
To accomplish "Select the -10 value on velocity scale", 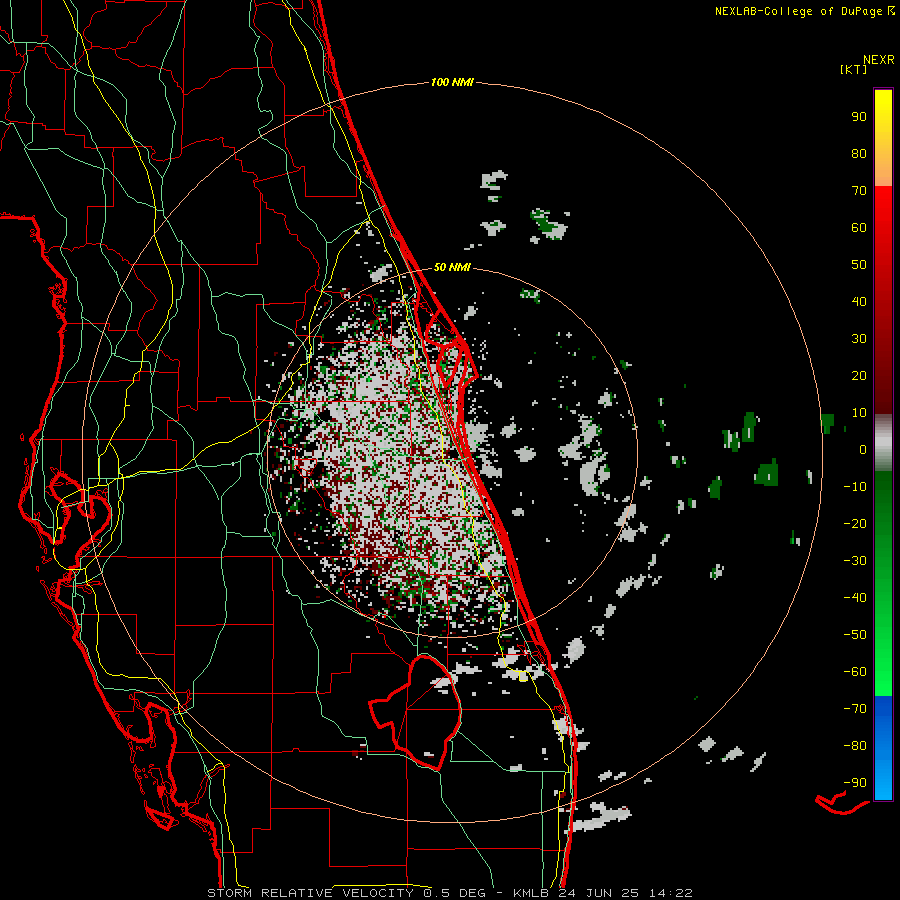I will (855, 487).
